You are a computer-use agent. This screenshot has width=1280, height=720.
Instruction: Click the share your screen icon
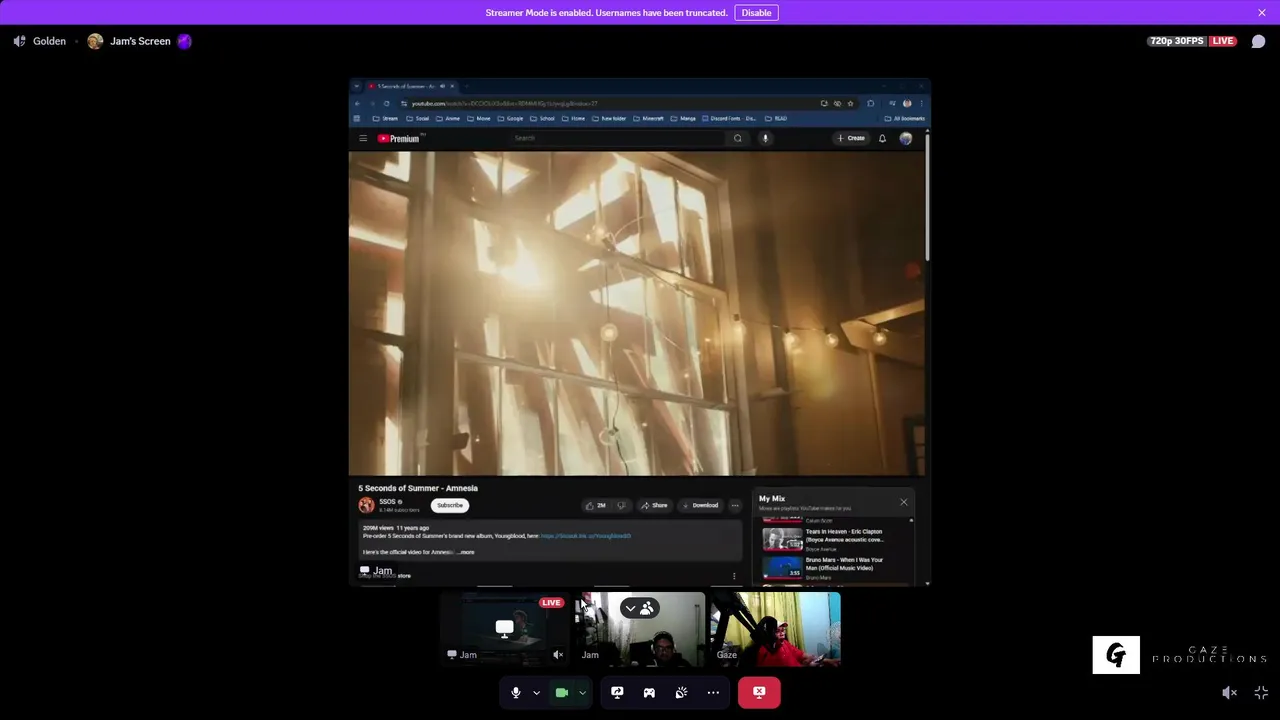click(x=617, y=692)
